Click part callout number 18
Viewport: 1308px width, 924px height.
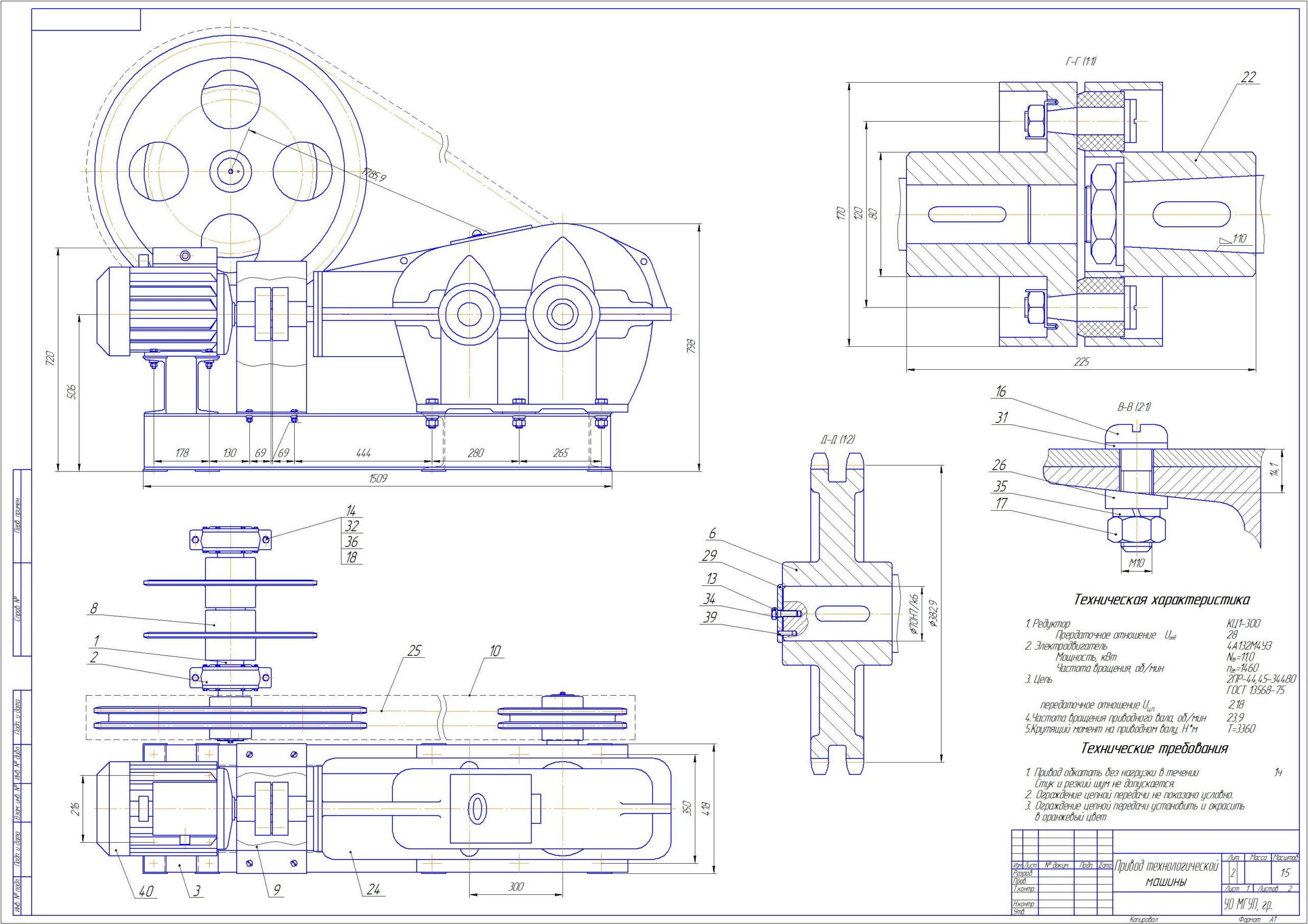click(352, 557)
